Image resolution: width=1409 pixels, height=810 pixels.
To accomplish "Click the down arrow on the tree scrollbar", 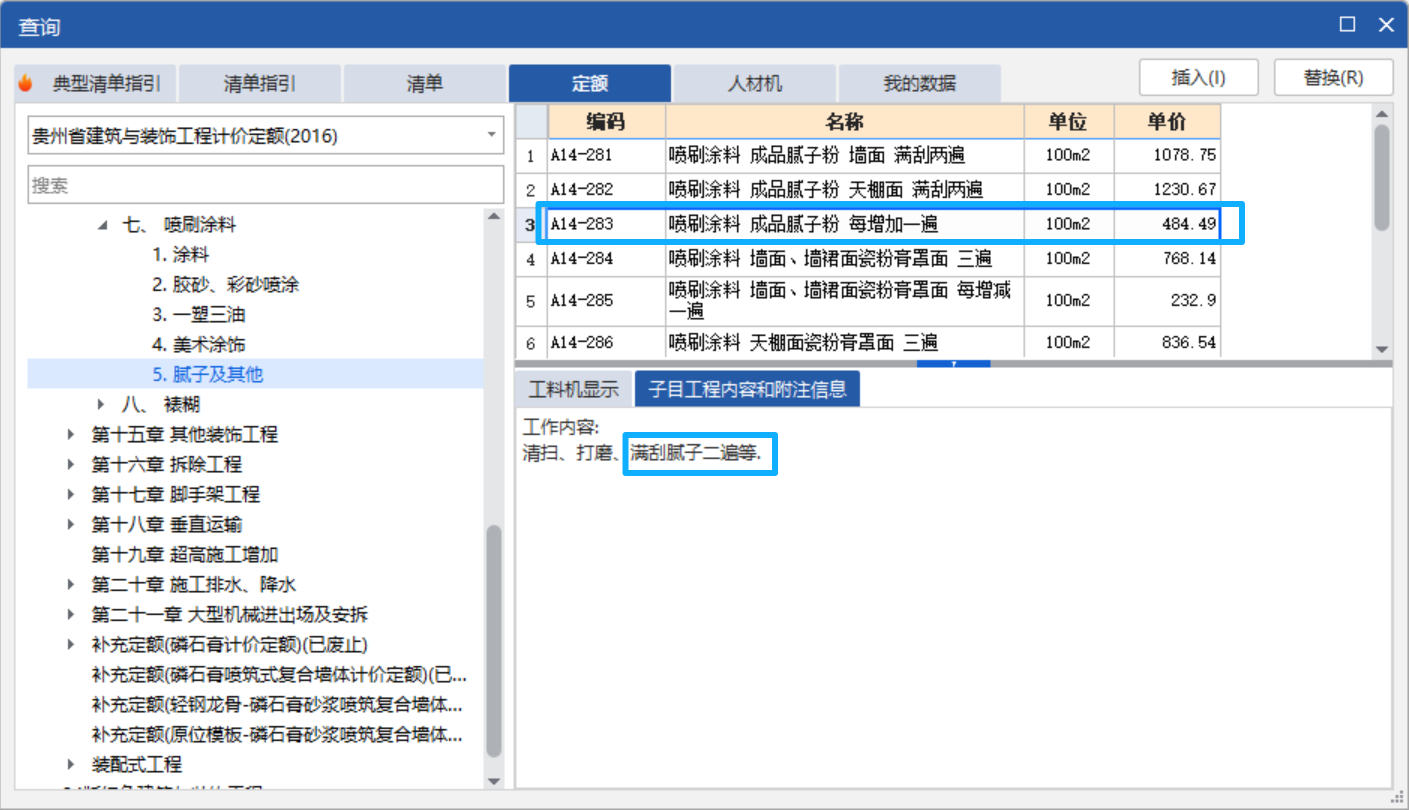I will click(494, 782).
